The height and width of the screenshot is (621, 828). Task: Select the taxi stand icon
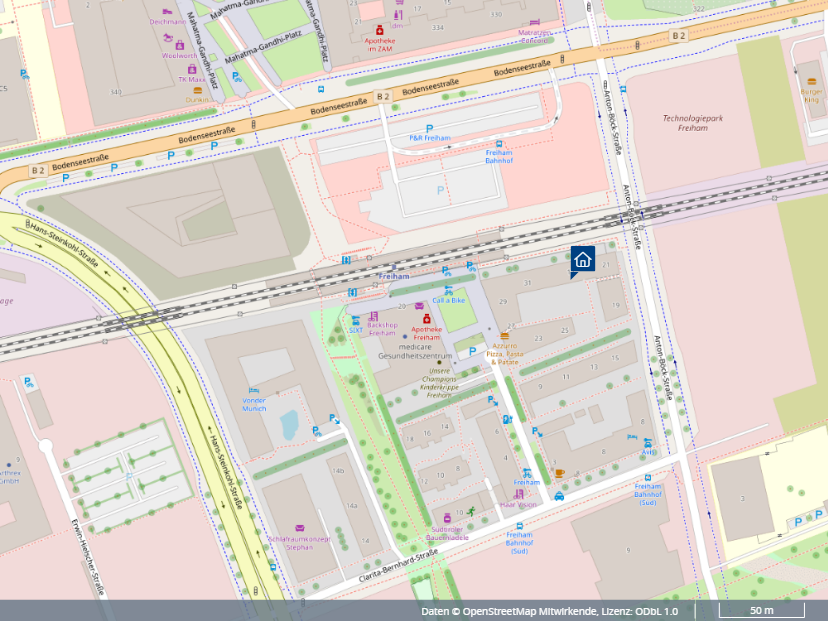click(x=559, y=495)
